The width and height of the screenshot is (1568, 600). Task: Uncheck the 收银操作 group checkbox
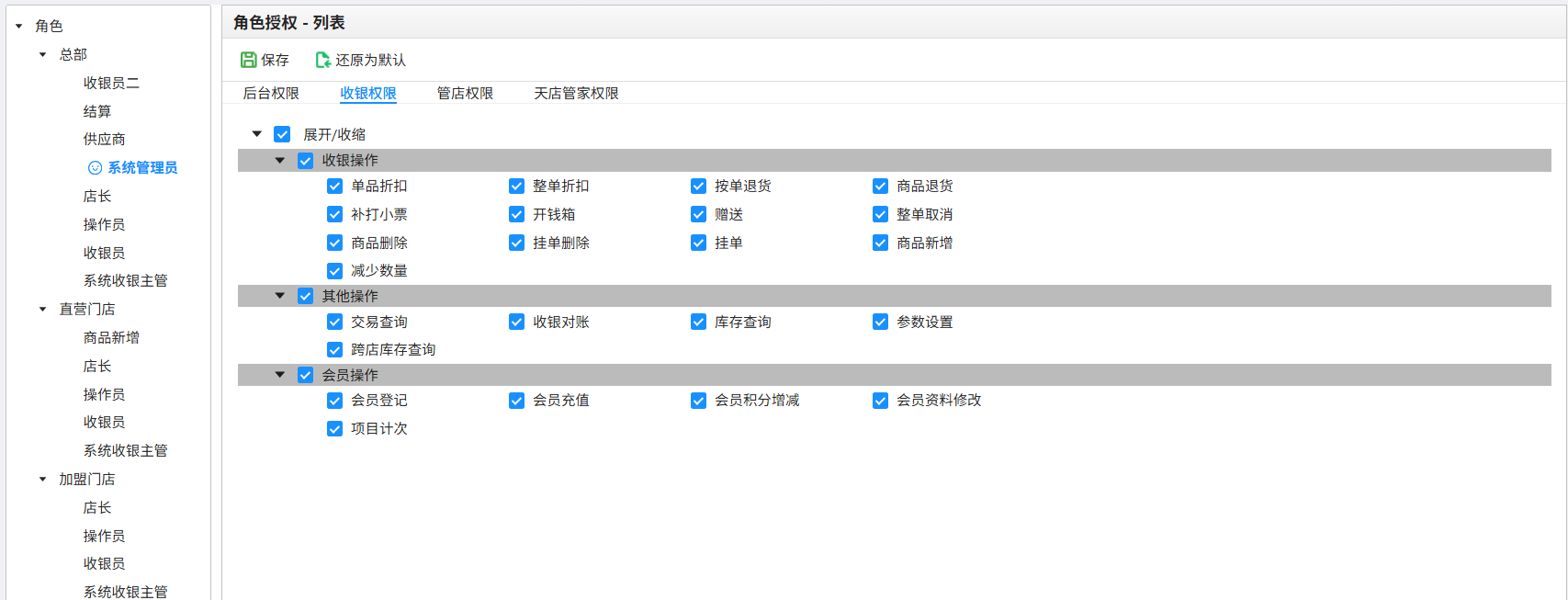tap(306, 161)
